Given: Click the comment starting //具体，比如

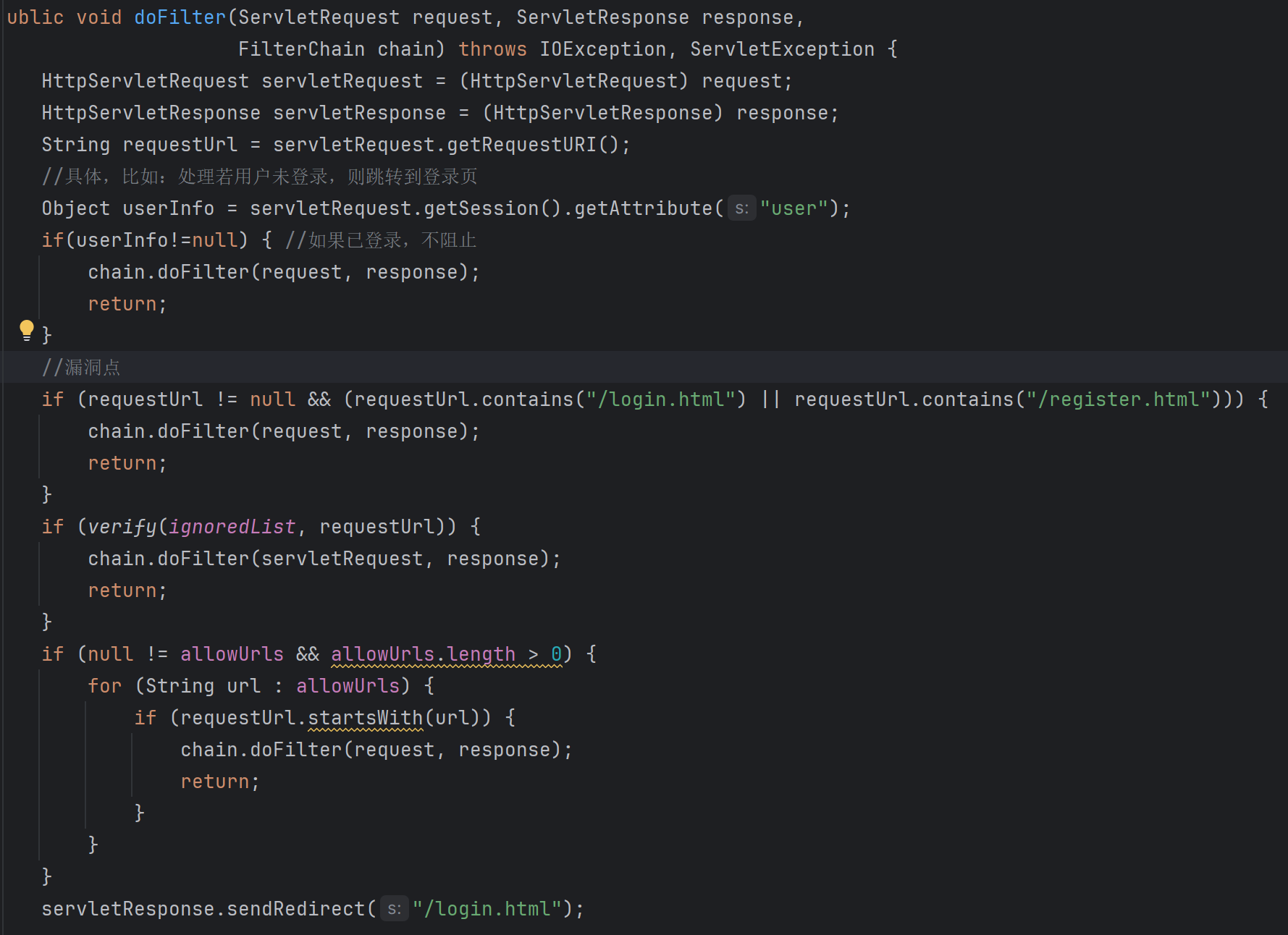Looking at the screenshot, I should (259, 177).
